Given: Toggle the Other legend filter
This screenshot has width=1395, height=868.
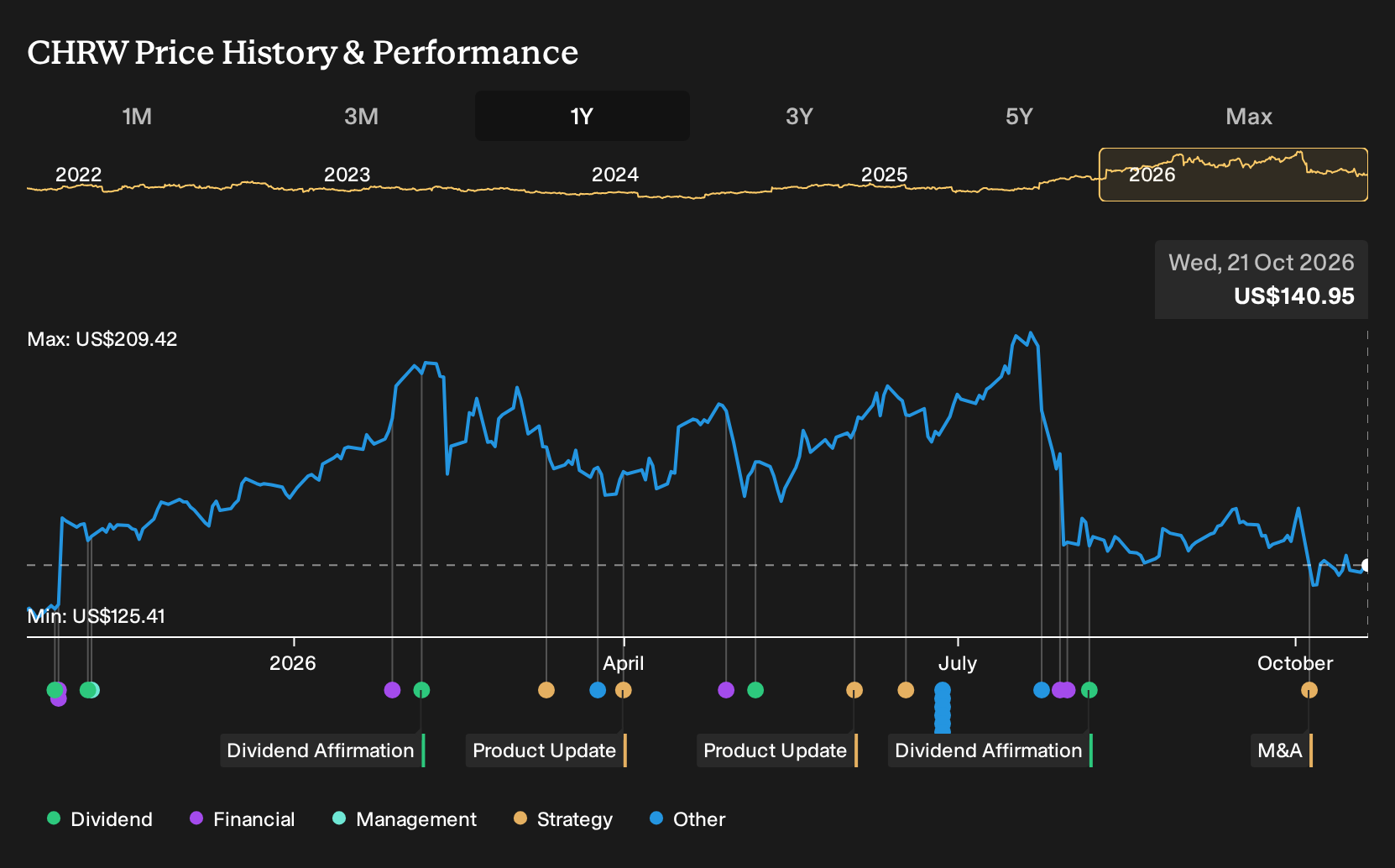Looking at the screenshot, I should (687, 819).
